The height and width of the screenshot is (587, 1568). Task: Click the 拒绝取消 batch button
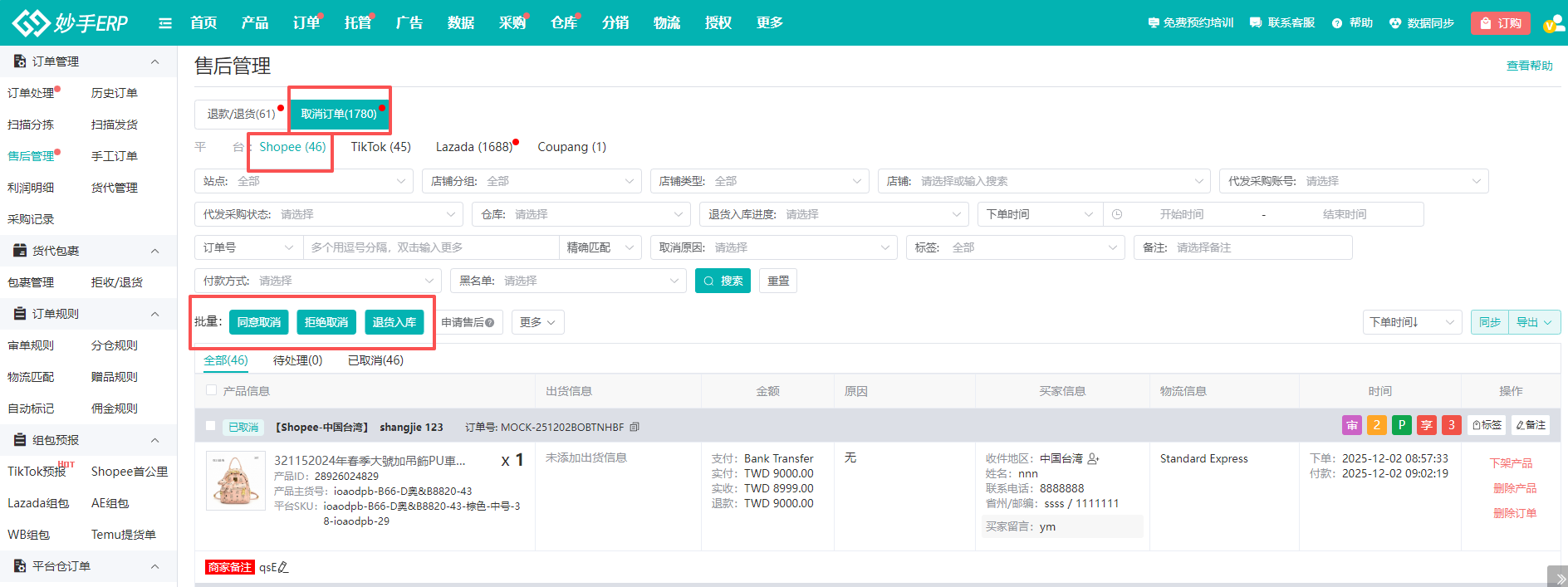click(x=326, y=322)
